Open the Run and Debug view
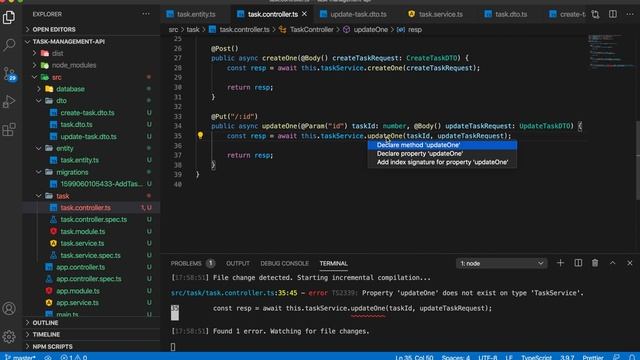Viewport: 640px width, 360px height. (x=9, y=101)
